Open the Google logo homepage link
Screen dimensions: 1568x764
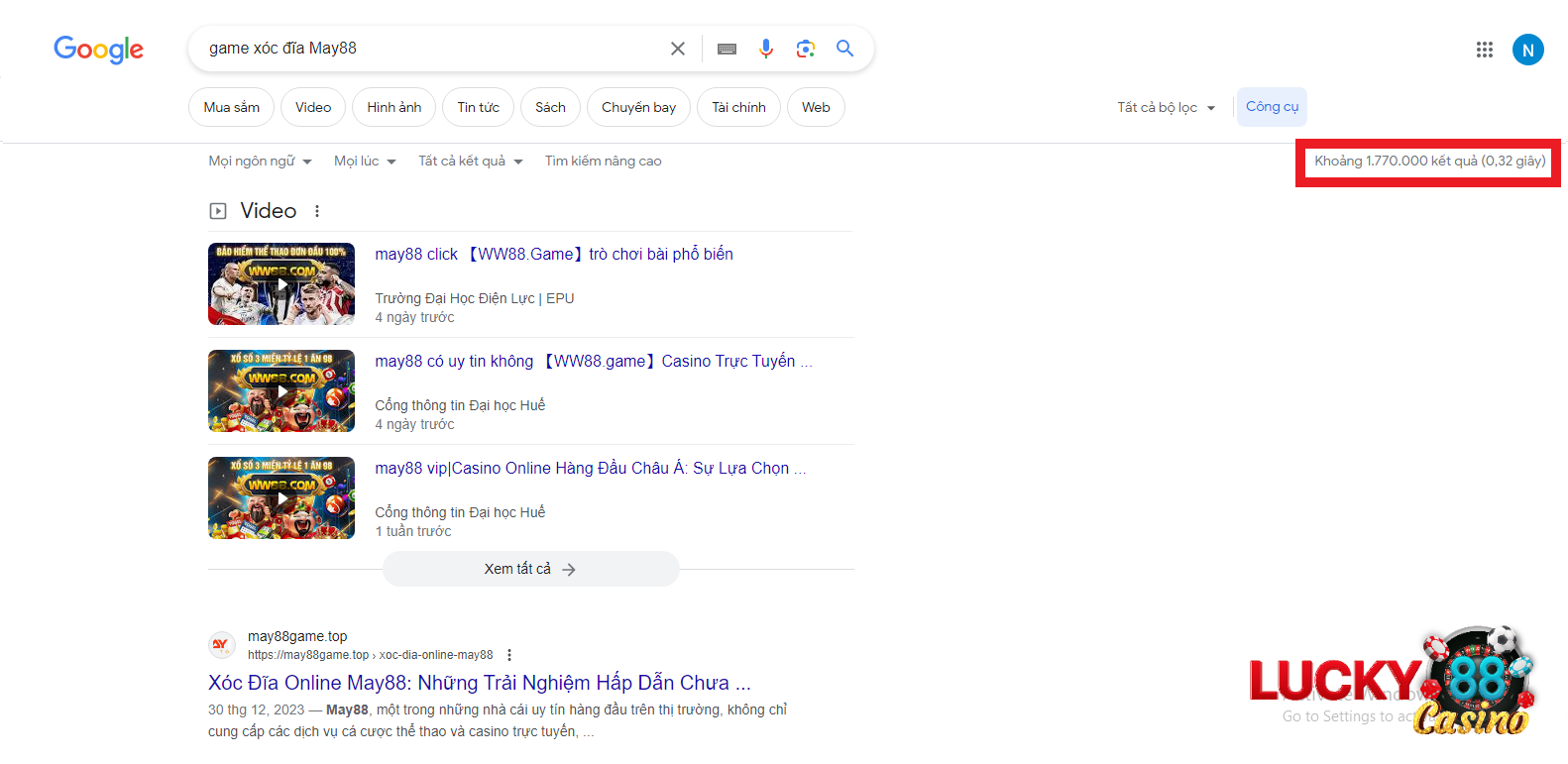coord(98,49)
